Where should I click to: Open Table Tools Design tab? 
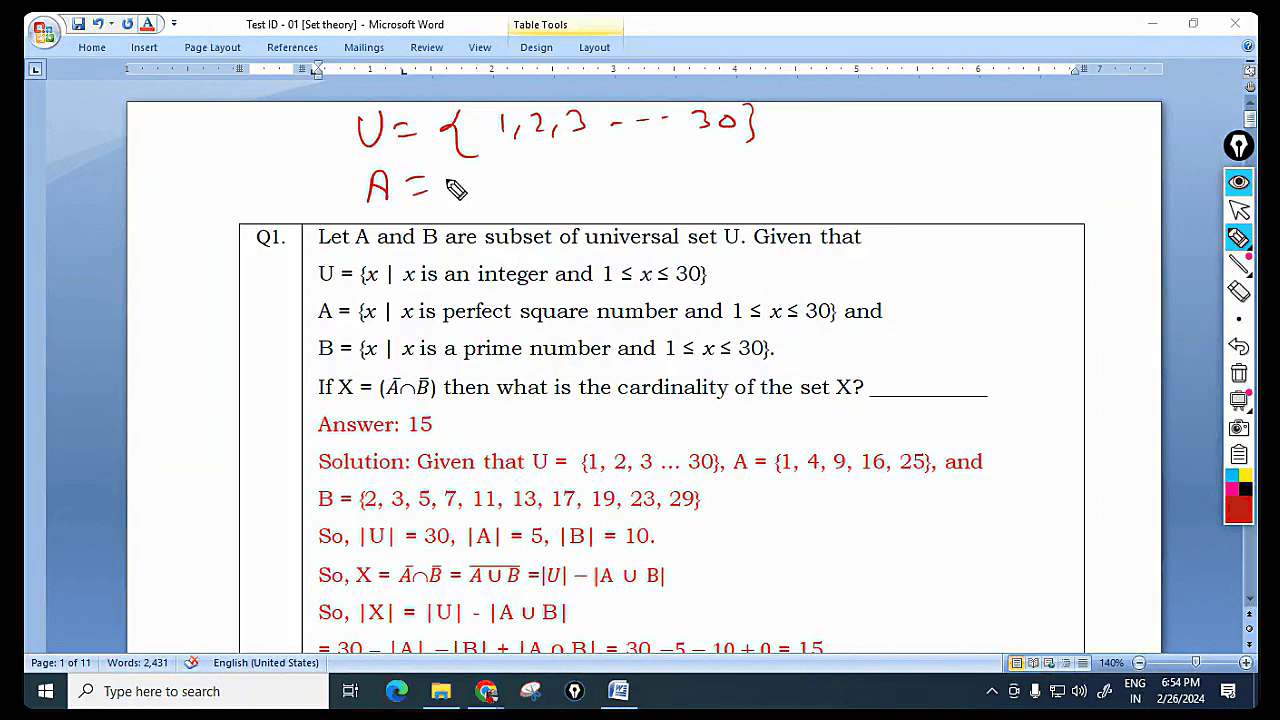point(536,47)
